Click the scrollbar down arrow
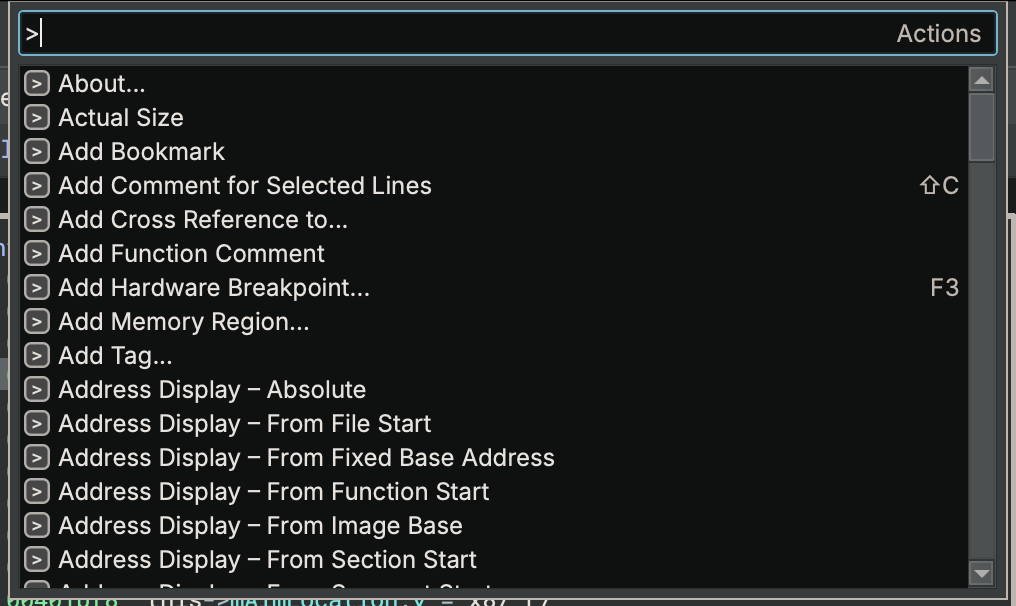Viewport: 1016px width, 606px height. tap(981, 575)
